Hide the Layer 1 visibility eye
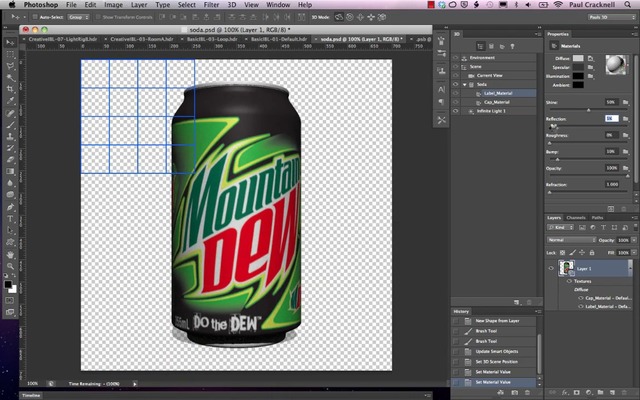640x400 pixels. pyautogui.click(x=551, y=268)
